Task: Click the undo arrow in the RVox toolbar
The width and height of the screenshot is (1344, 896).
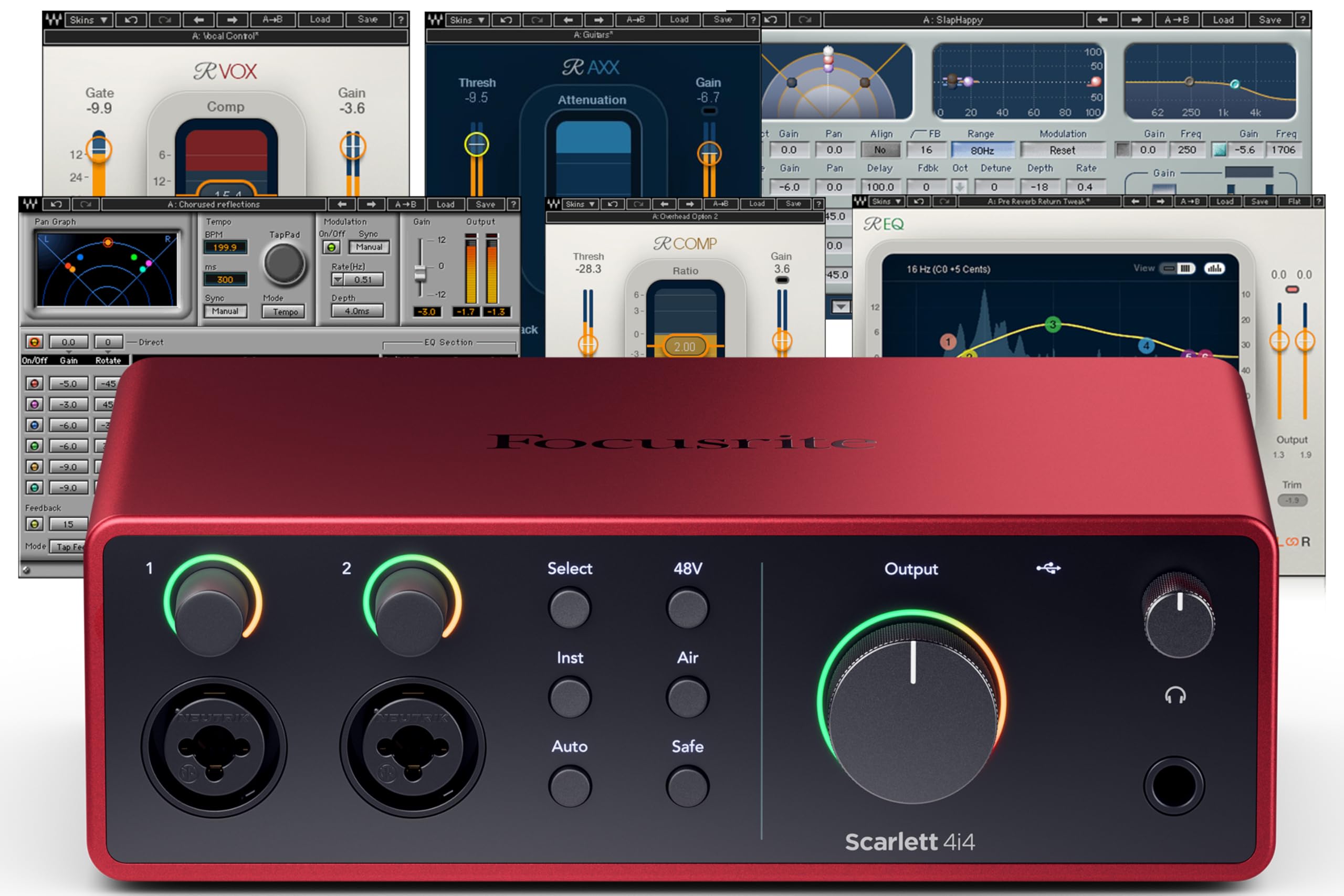Action: (131, 19)
